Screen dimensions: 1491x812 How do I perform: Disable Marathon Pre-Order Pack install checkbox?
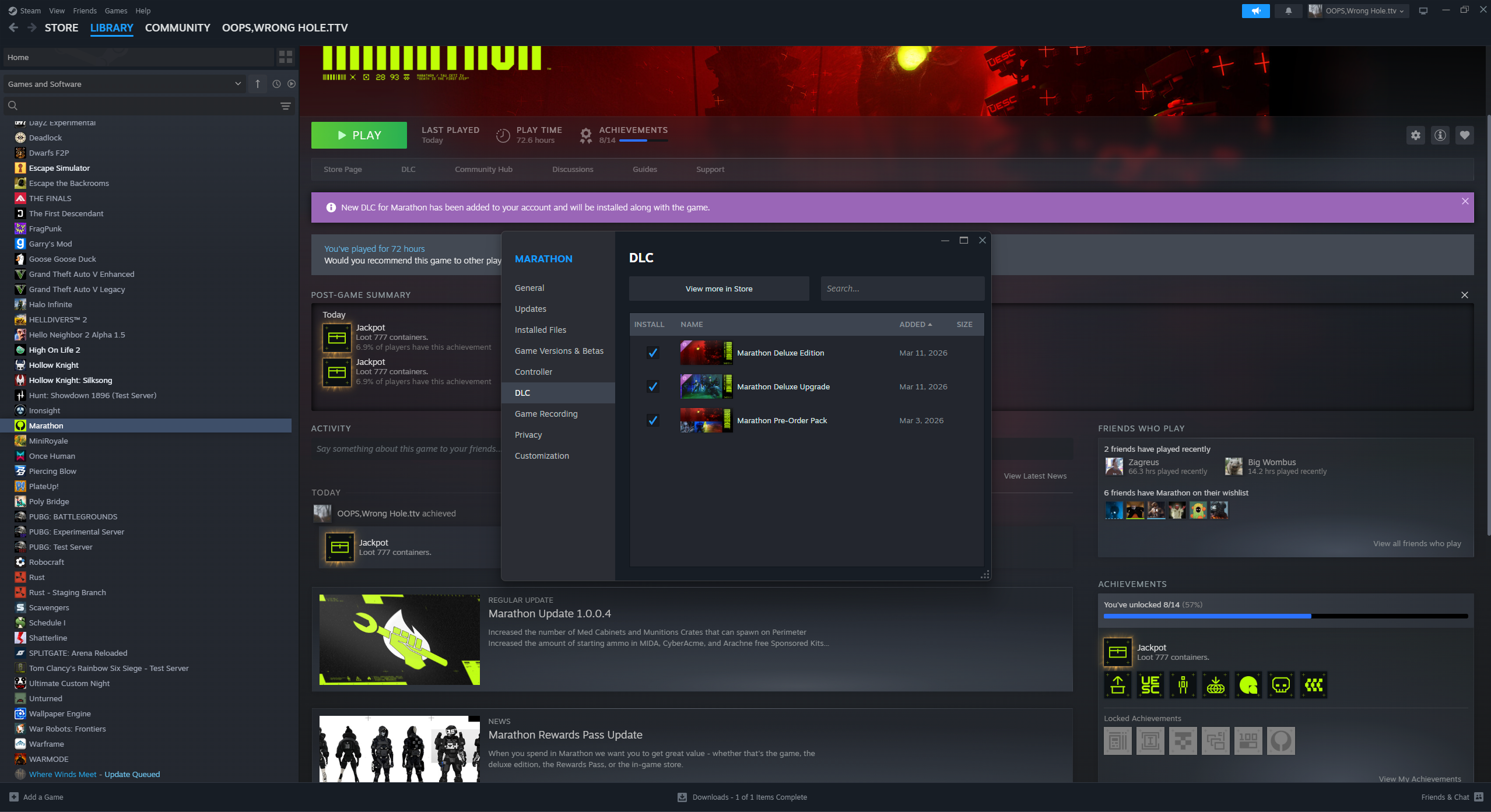coord(652,420)
